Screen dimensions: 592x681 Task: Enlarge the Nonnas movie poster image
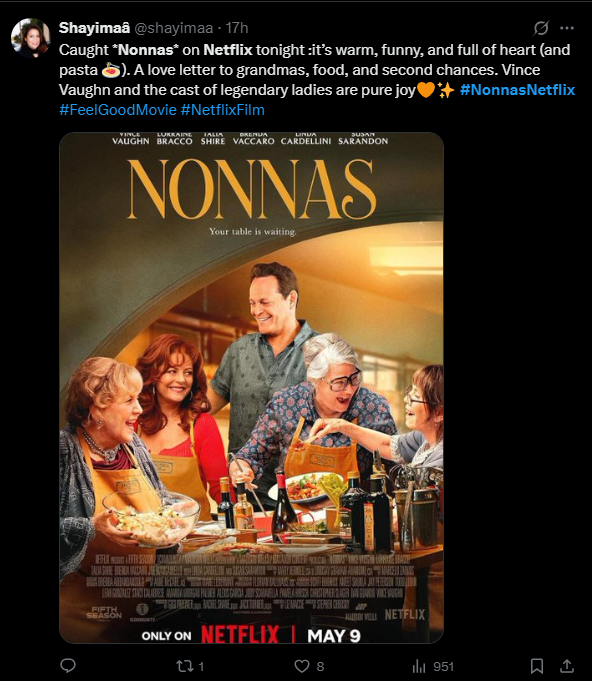[251, 387]
